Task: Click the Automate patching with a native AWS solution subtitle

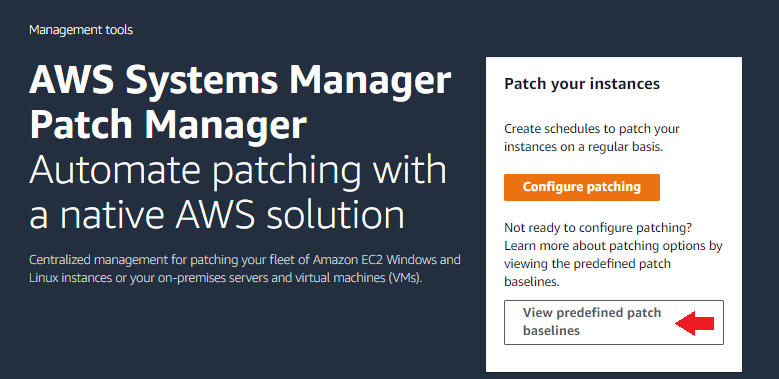Action: 237,193
